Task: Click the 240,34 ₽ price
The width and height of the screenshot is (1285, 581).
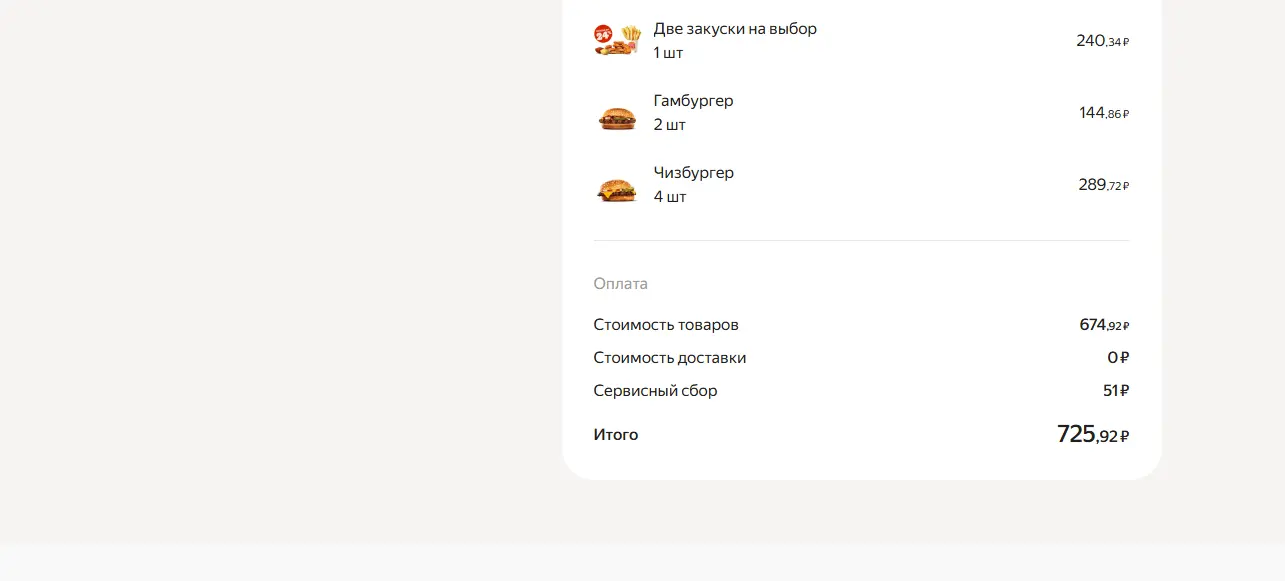Action: pos(1102,41)
